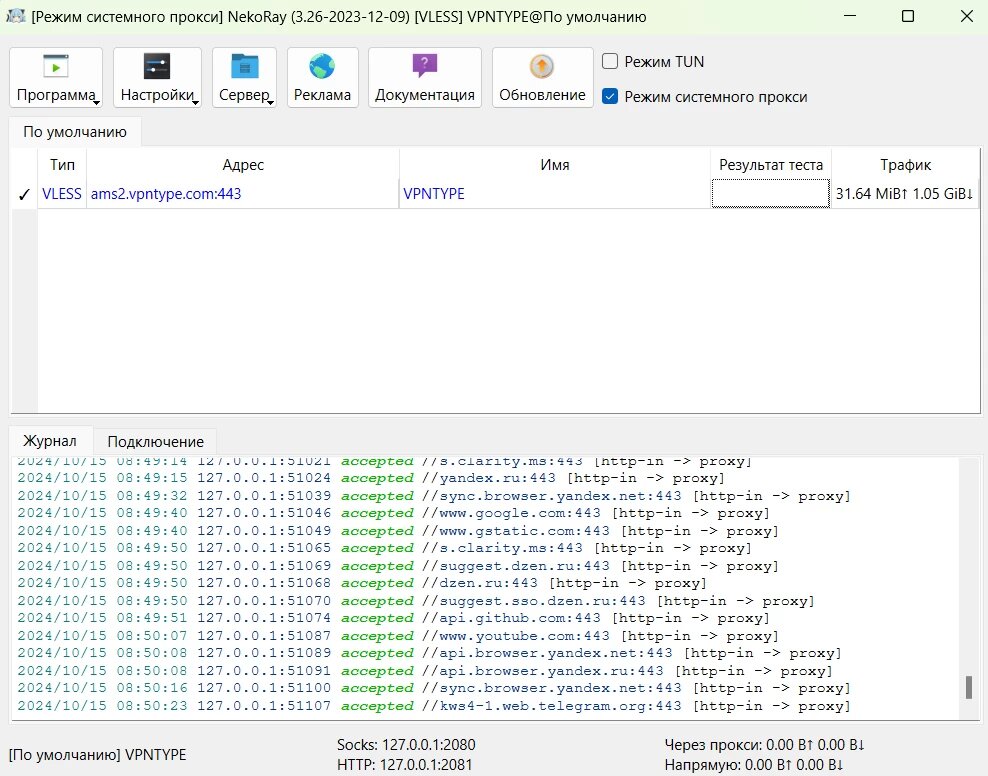Click the www.youtube.com:443 log line
Screen dimensions: 988x776
click(x=398, y=636)
